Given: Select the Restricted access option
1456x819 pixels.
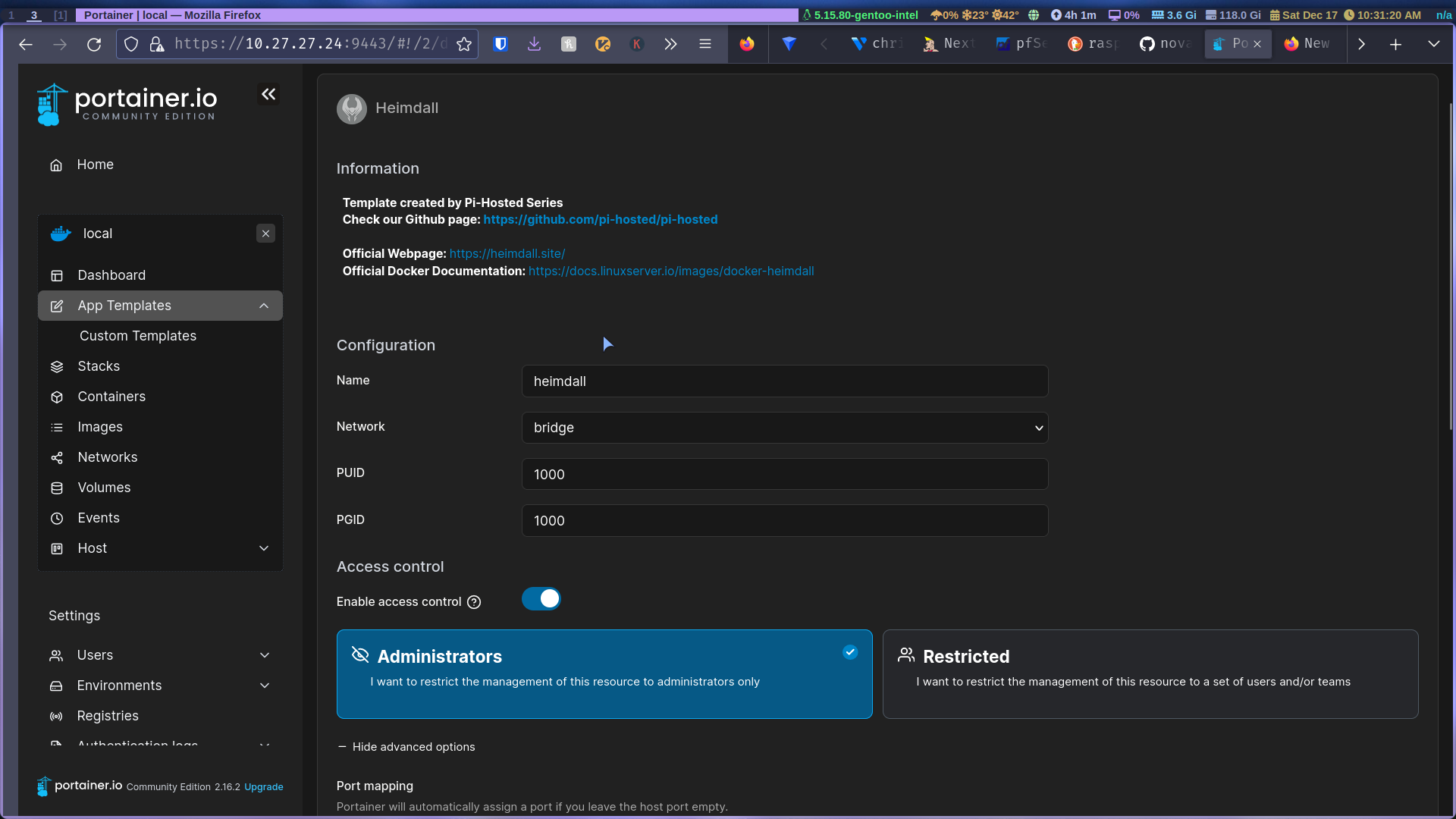Looking at the screenshot, I should [1150, 674].
